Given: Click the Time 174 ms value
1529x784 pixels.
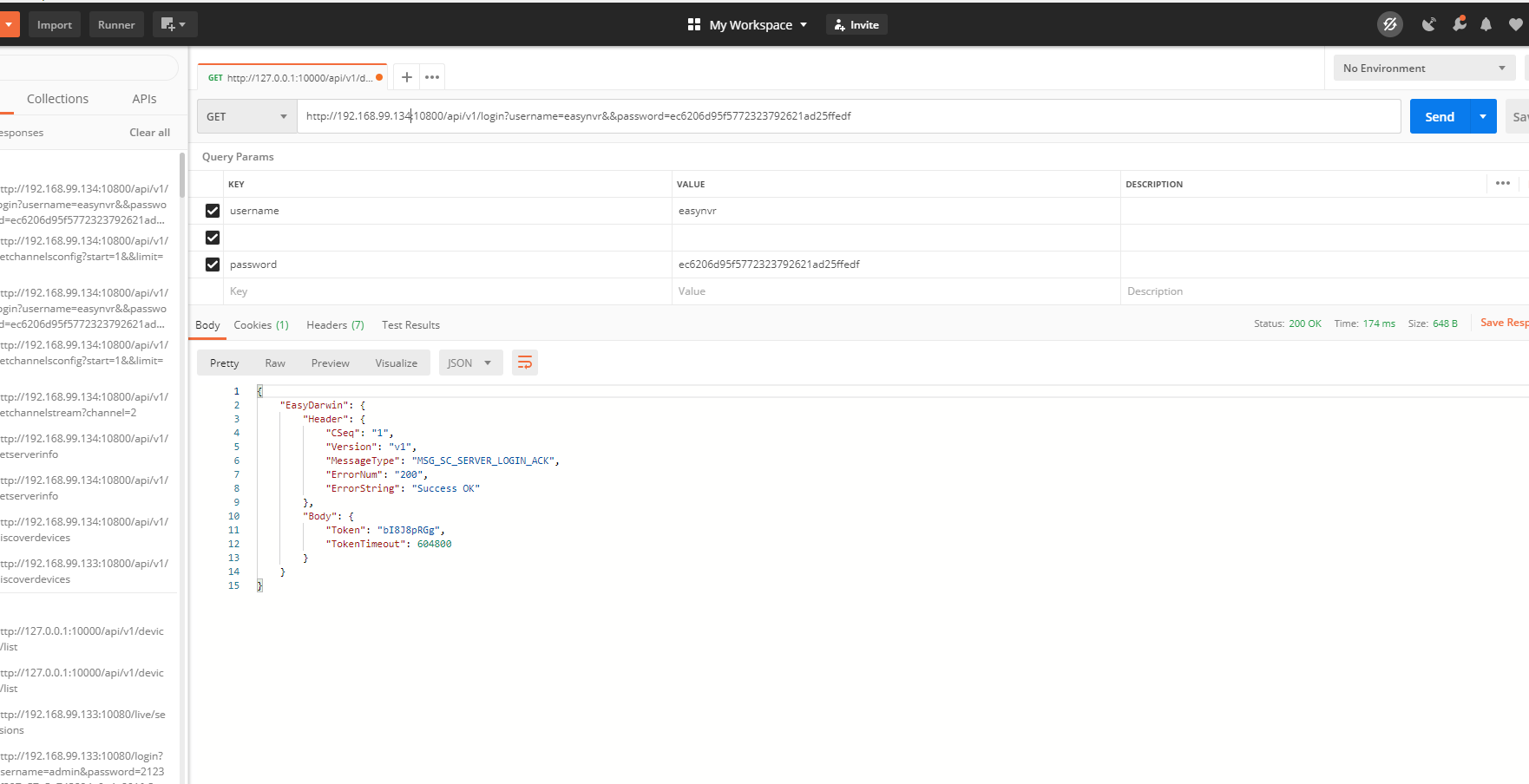Looking at the screenshot, I should point(1379,323).
